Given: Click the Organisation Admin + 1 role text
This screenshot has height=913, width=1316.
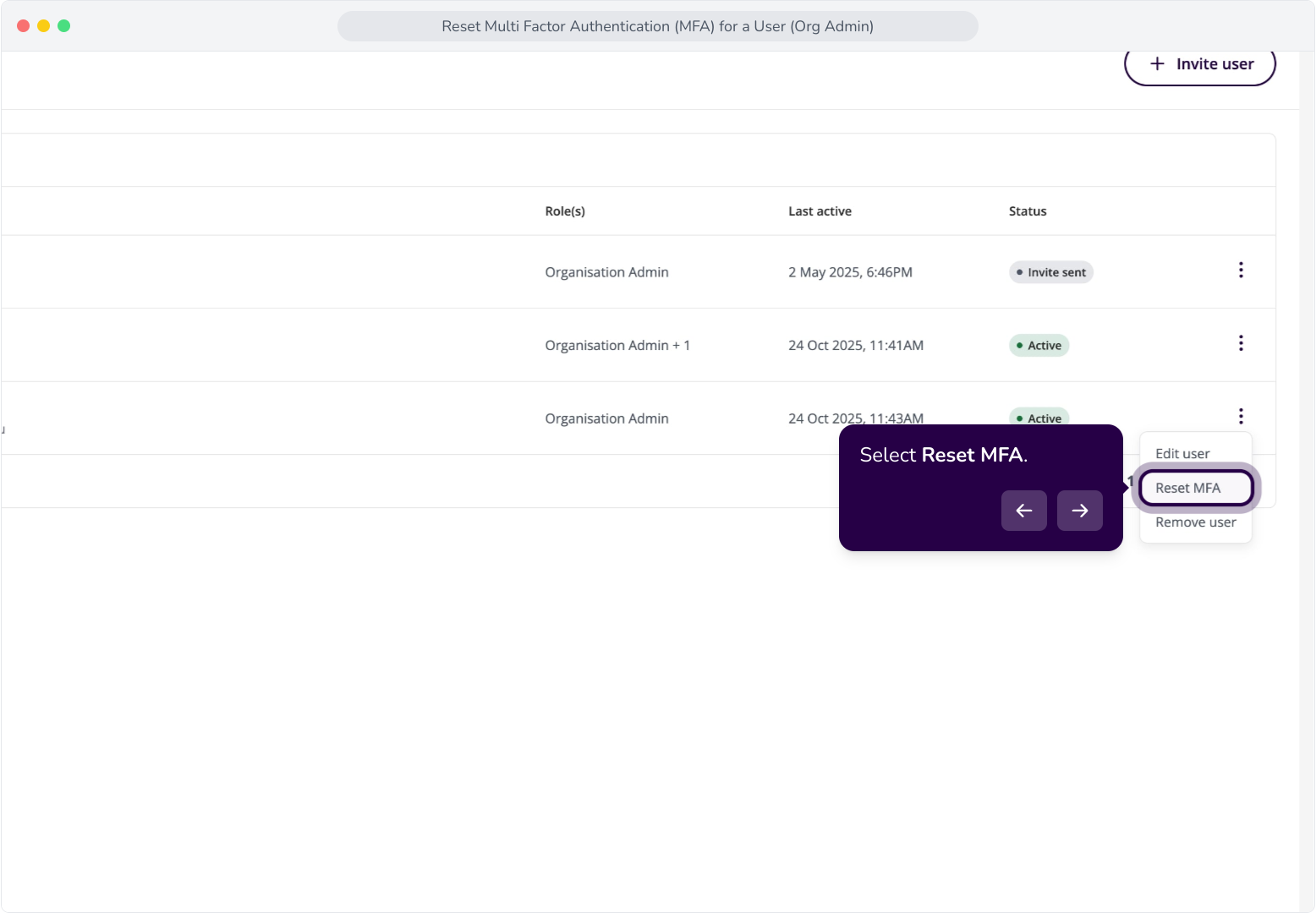Looking at the screenshot, I should click(x=617, y=346).
